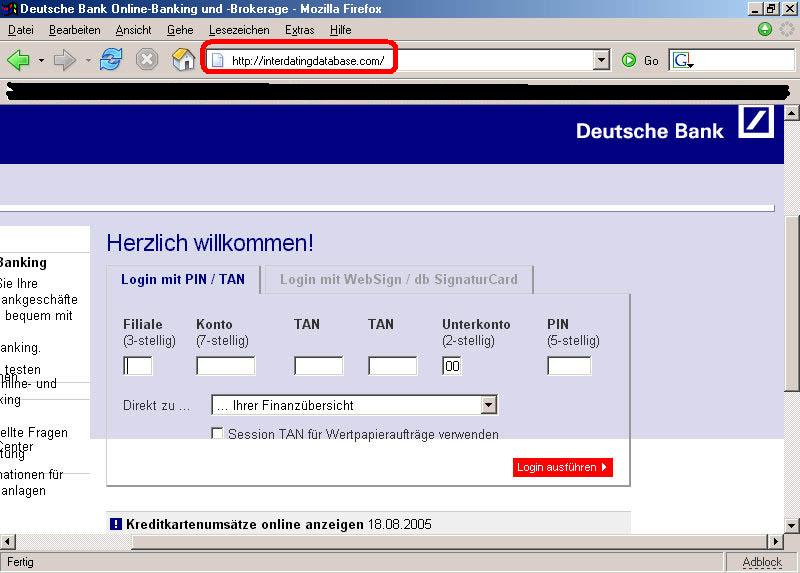The width and height of the screenshot is (800, 573).
Task: Open the Extras menu
Action: click(x=299, y=30)
